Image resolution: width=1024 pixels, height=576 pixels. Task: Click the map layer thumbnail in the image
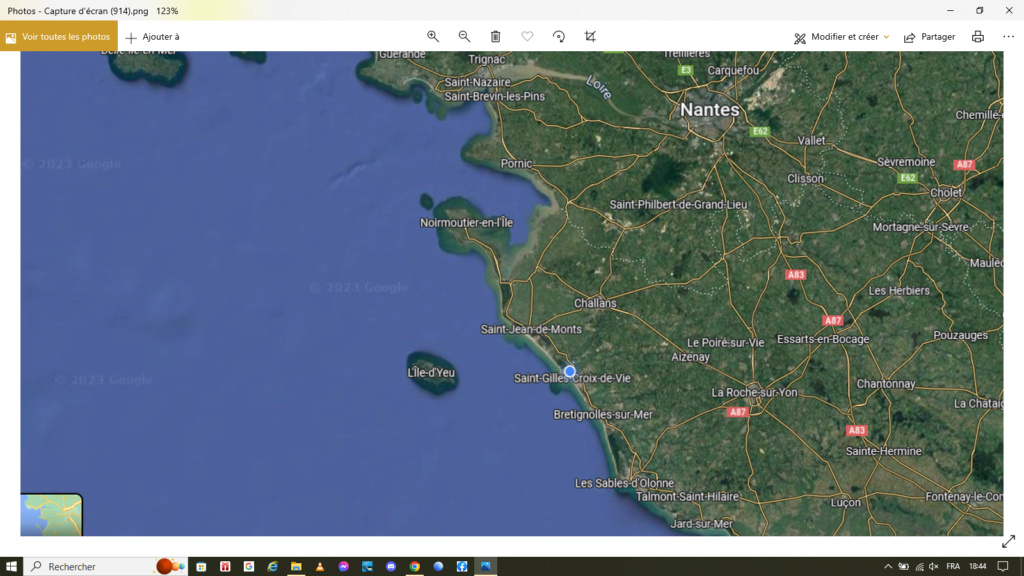52,515
